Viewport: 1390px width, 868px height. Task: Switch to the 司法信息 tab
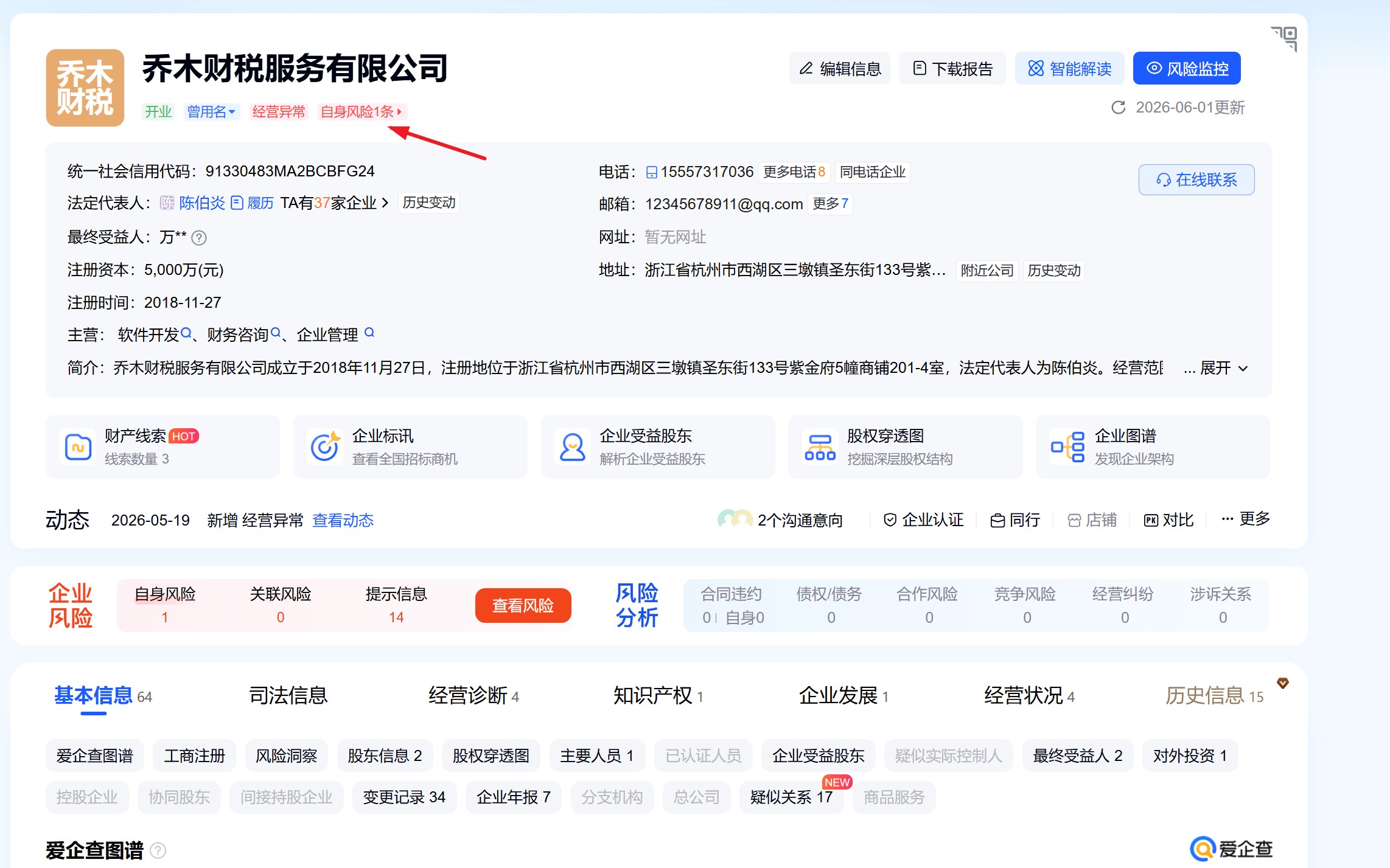(x=288, y=695)
